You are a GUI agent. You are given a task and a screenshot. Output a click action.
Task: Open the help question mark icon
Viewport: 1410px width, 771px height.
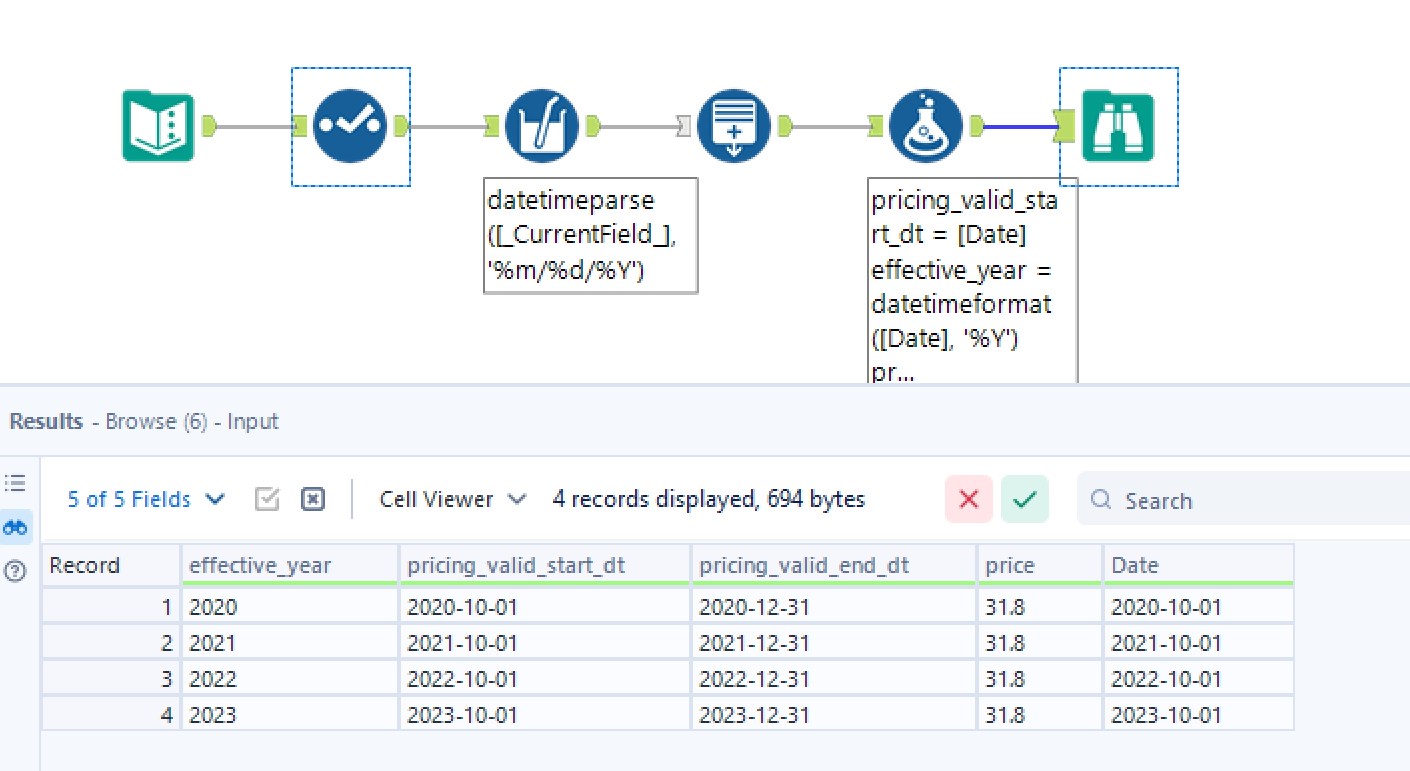pyautogui.click(x=15, y=572)
